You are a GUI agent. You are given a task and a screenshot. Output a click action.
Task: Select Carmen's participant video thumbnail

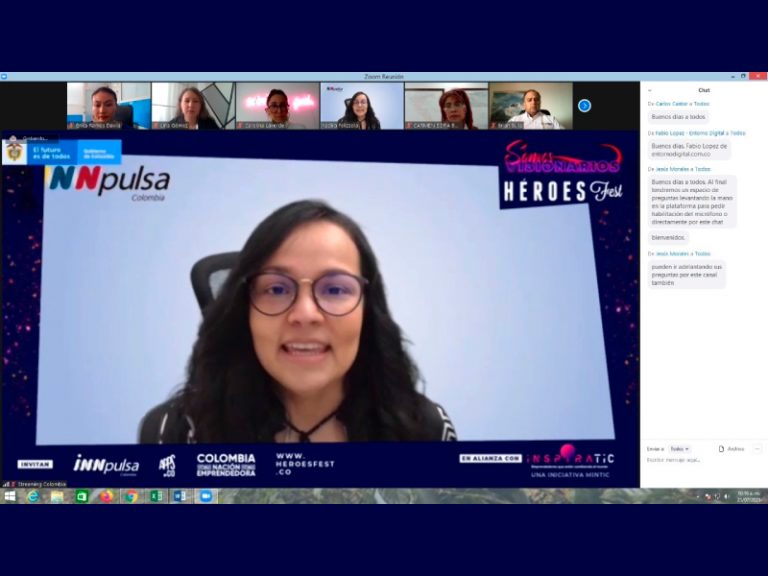tap(446, 106)
